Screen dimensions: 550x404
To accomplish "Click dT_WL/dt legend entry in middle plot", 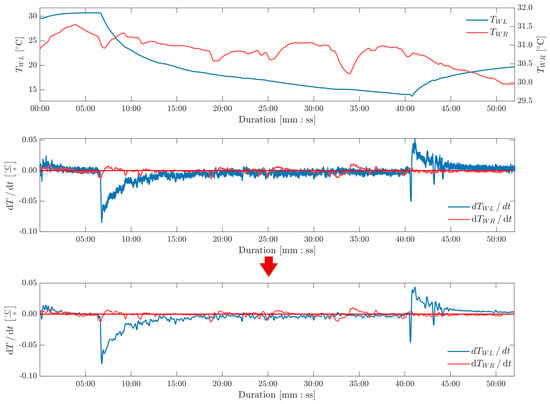I will [x=480, y=207].
